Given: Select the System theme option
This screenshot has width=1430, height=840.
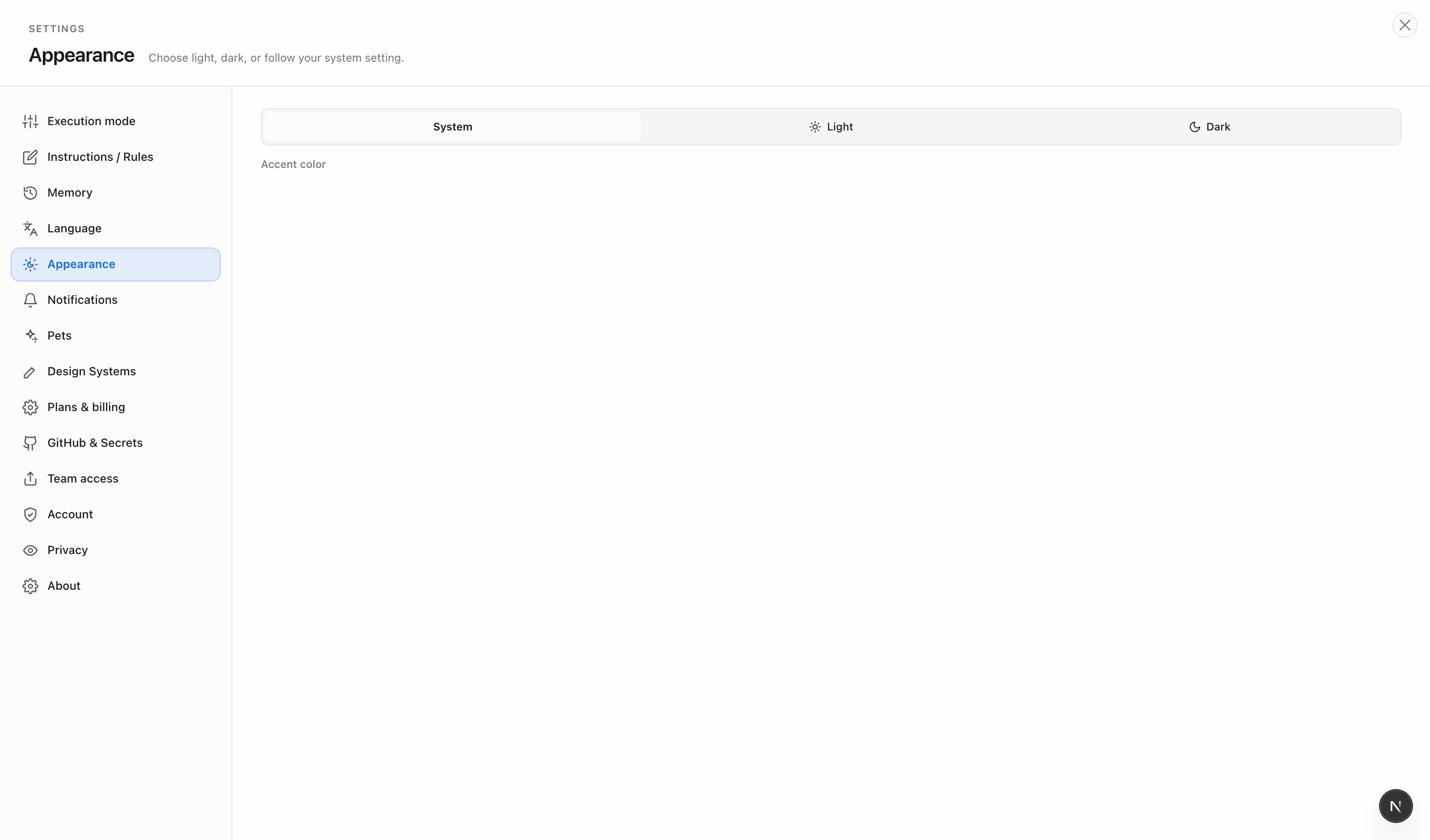Looking at the screenshot, I should coord(452,127).
